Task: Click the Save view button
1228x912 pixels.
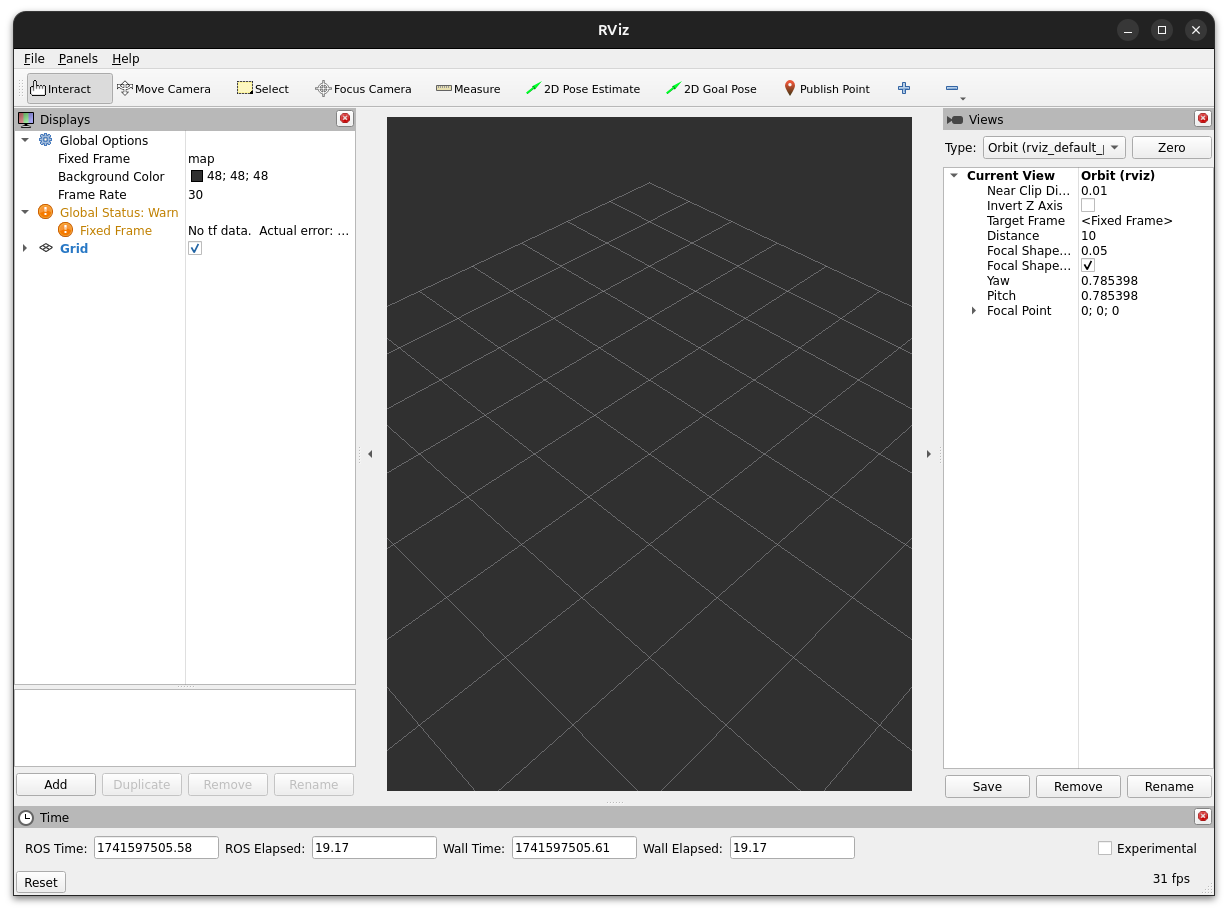Action: pyautogui.click(x=987, y=786)
